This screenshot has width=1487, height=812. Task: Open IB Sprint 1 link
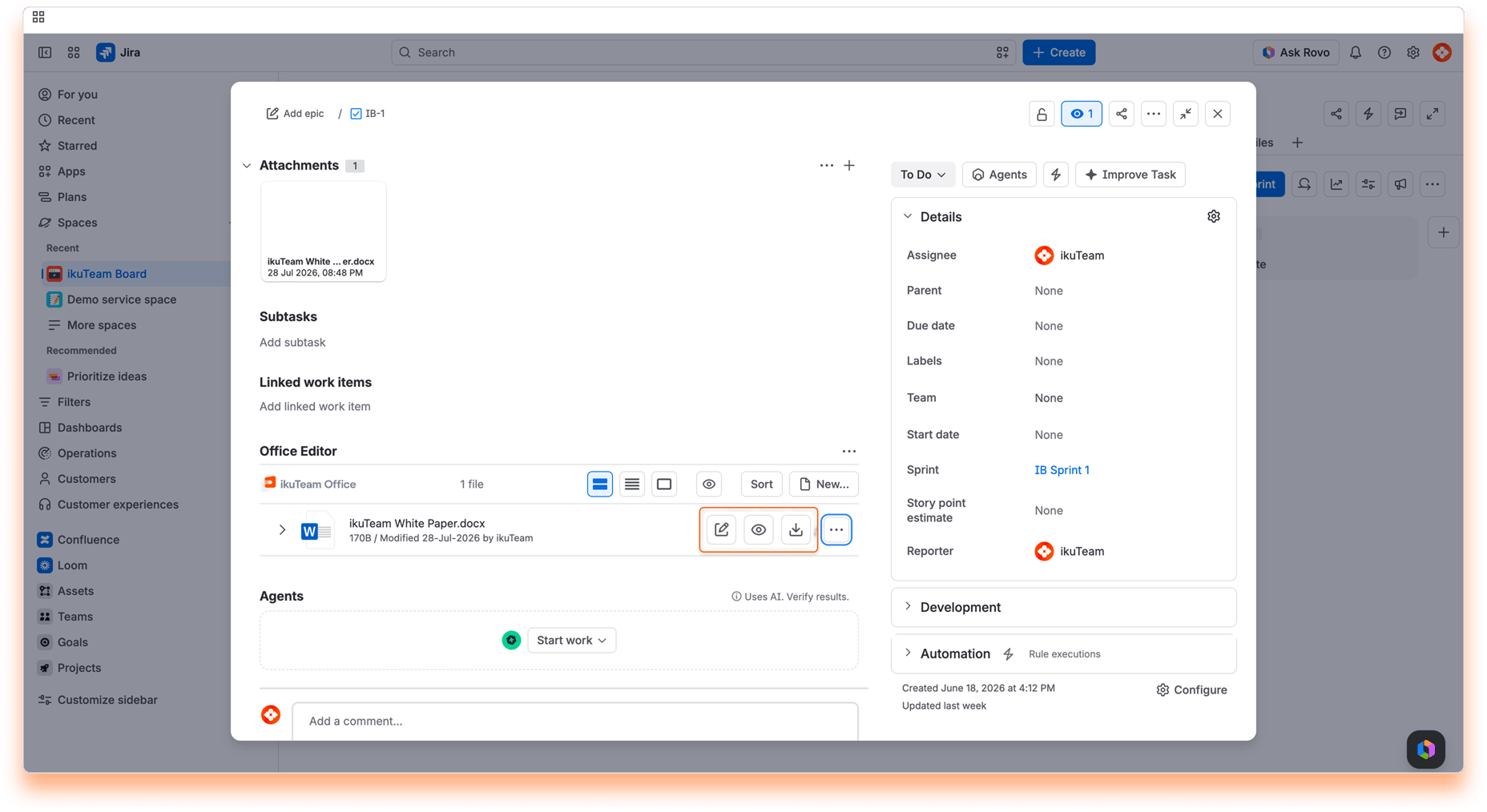pos(1062,470)
